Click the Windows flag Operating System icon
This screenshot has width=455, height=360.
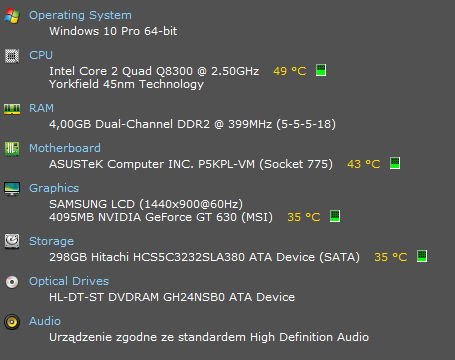click(12, 16)
